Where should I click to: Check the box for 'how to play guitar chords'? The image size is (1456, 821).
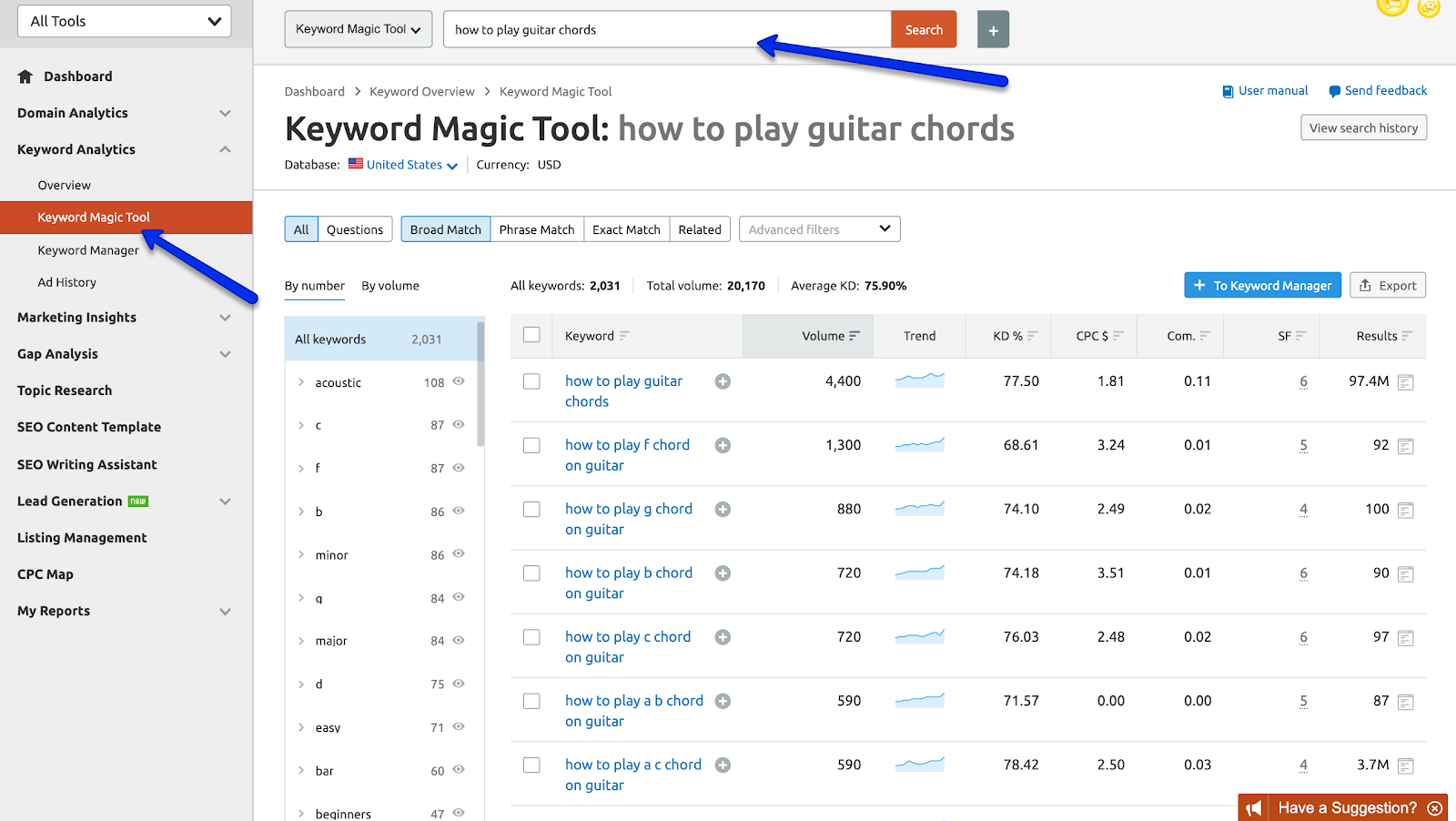[531, 381]
